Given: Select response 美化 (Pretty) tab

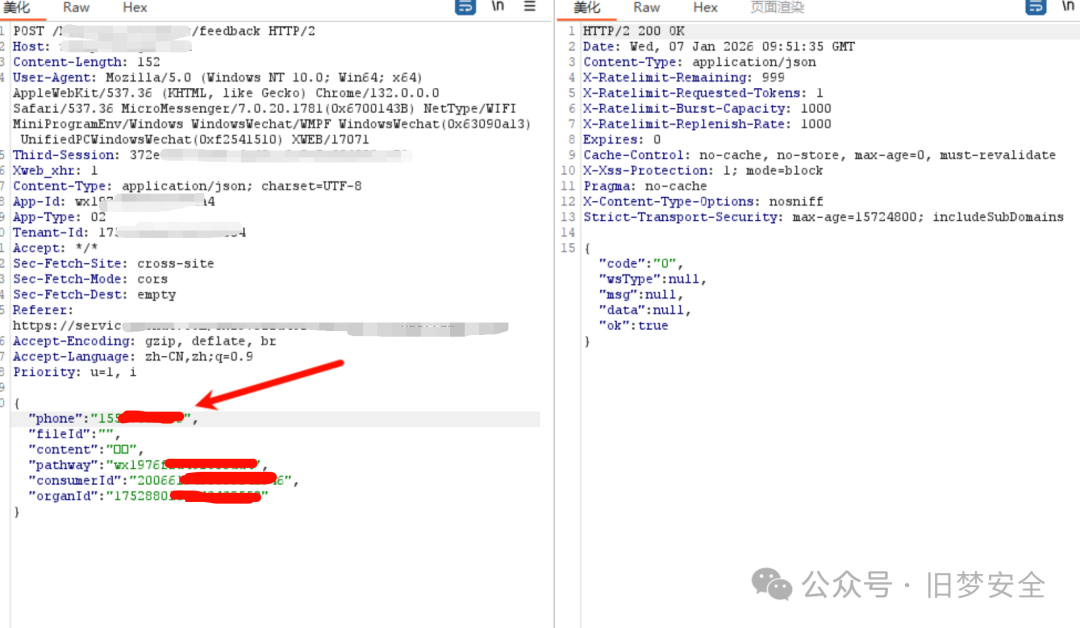Looking at the screenshot, I should (x=587, y=8).
